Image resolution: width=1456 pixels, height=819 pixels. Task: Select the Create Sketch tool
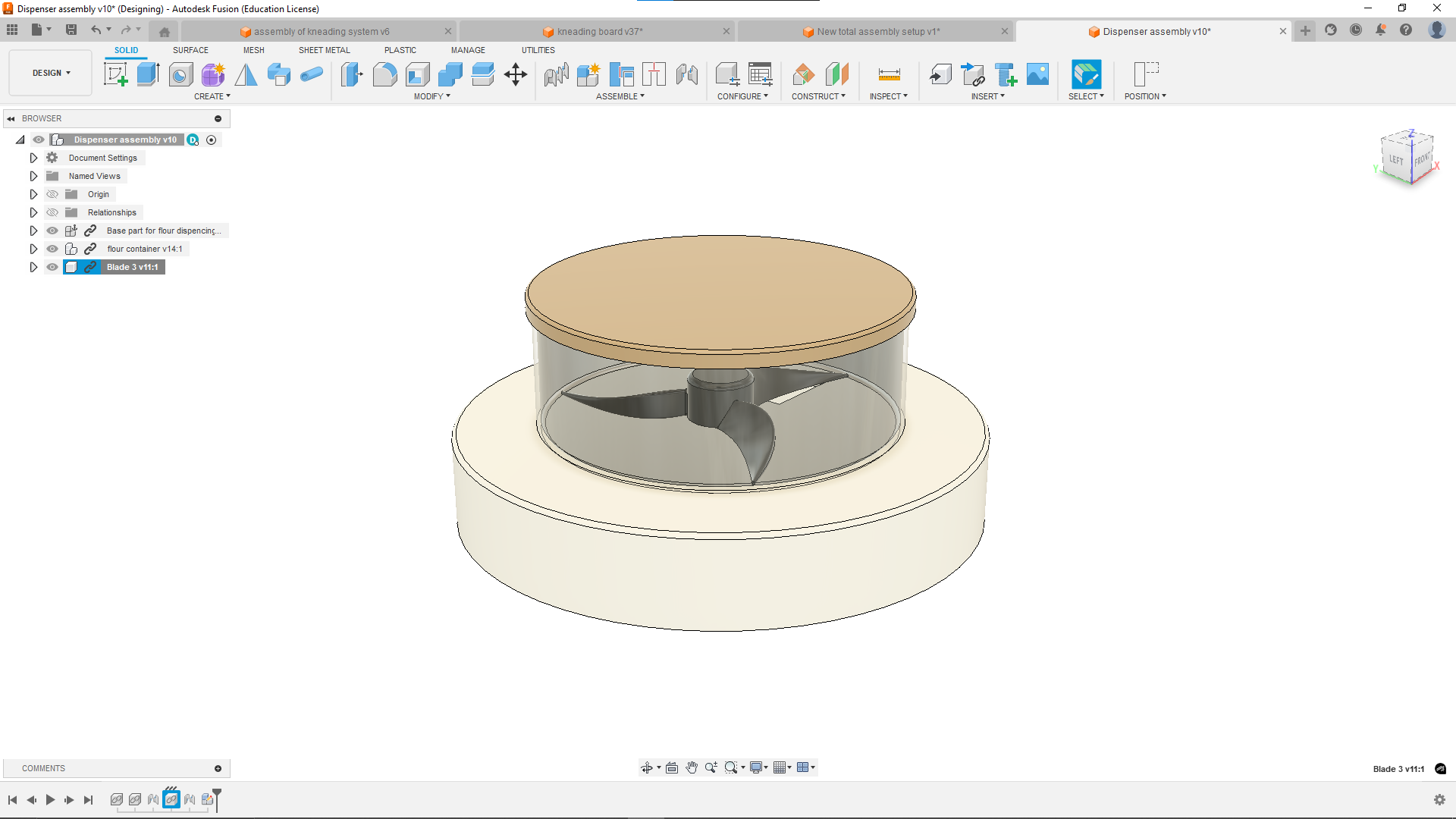click(115, 74)
